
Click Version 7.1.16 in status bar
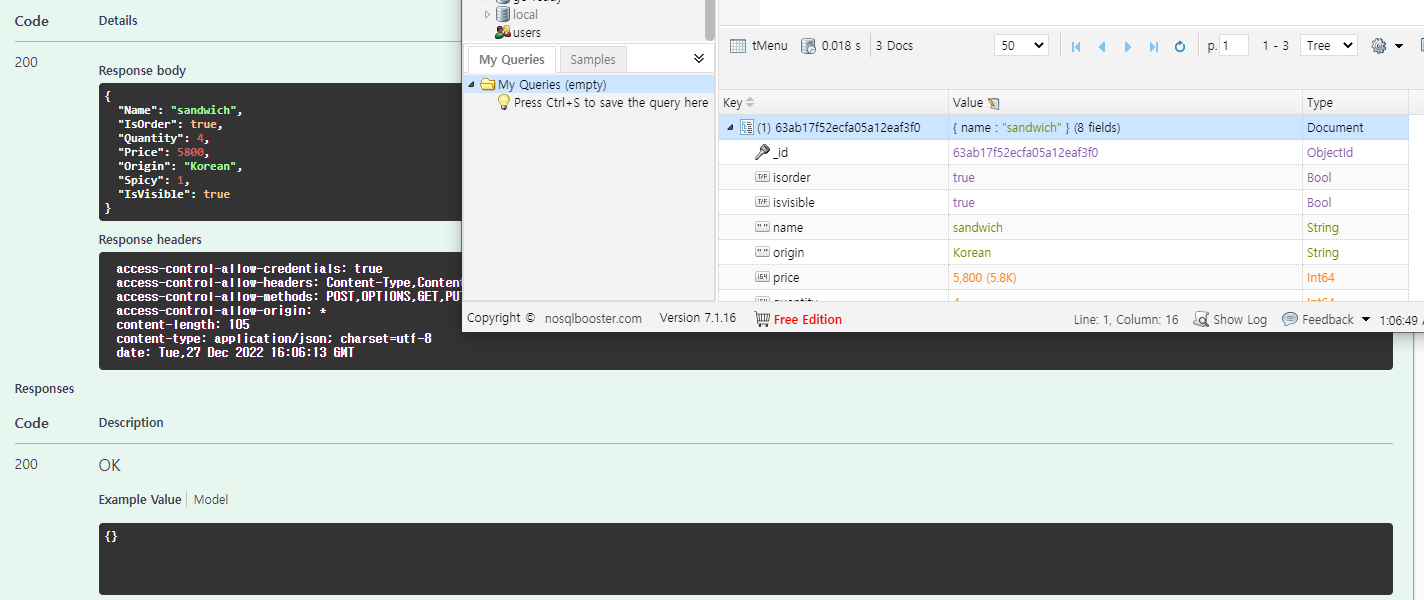pyautogui.click(x=697, y=318)
